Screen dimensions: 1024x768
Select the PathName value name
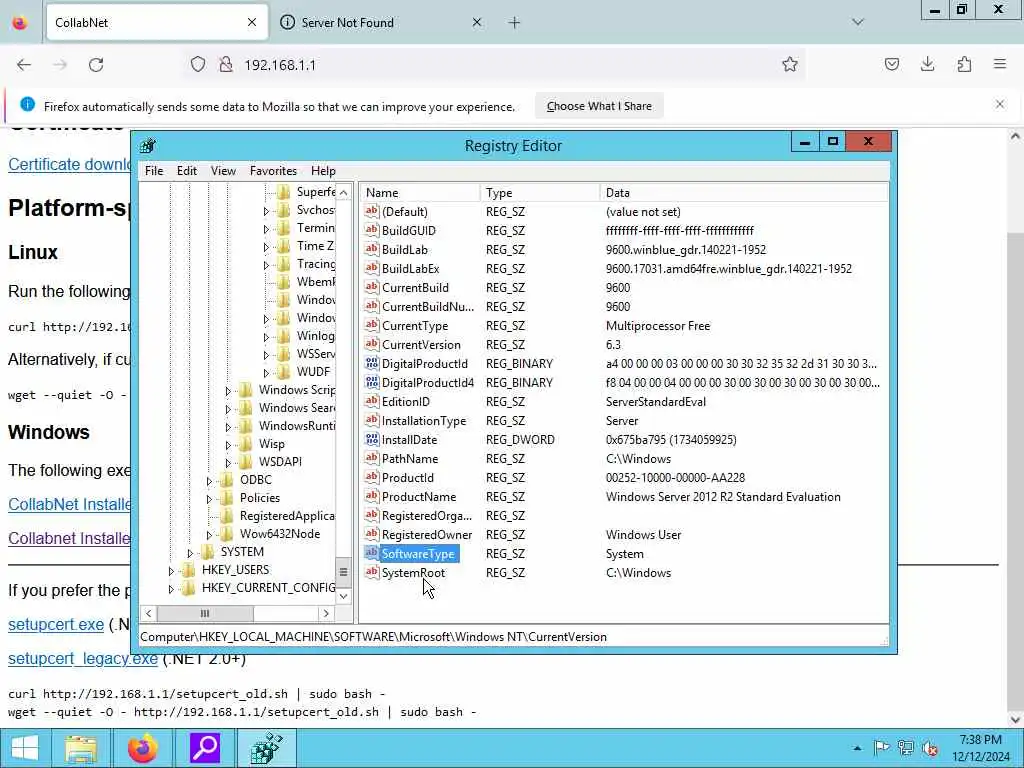pos(409,458)
